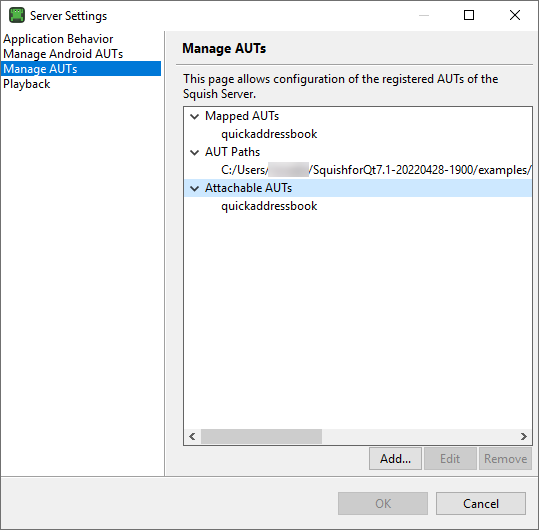Click the Squish Server Settings title icon
The image size is (539, 530).
(x=17, y=15)
